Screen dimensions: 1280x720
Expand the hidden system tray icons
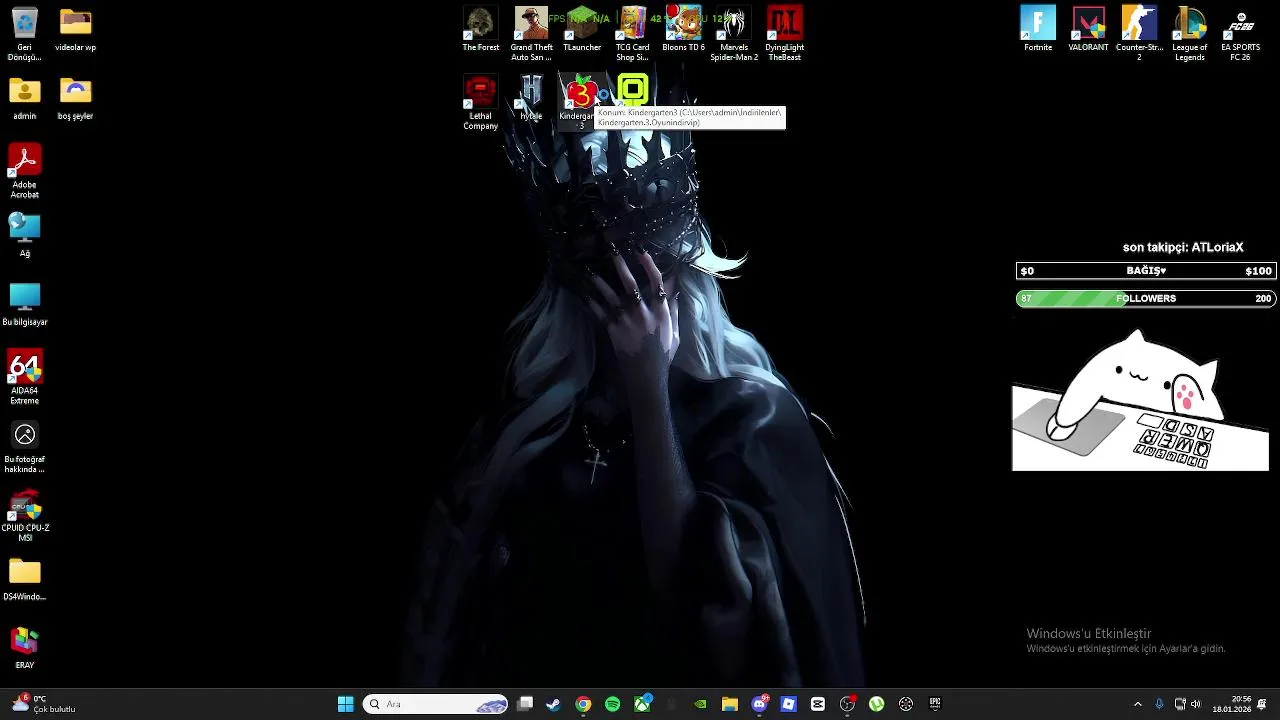pyautogui.click(x=1137, y=704)
